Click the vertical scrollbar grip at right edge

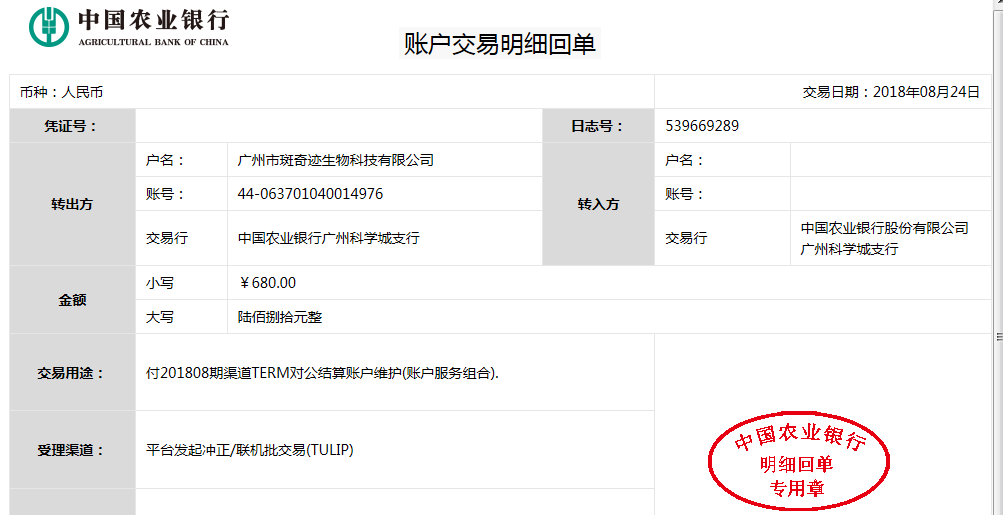(999, 337)
